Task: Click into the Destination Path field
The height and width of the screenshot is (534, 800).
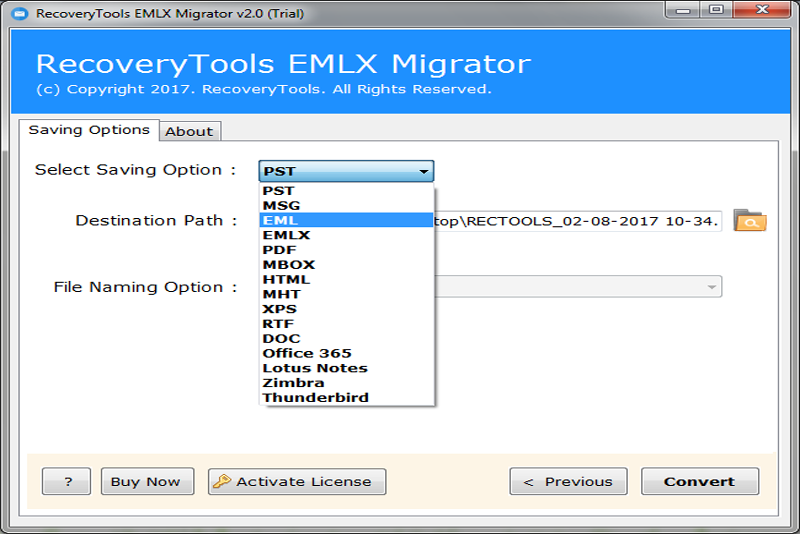Action: pos(578,221)
